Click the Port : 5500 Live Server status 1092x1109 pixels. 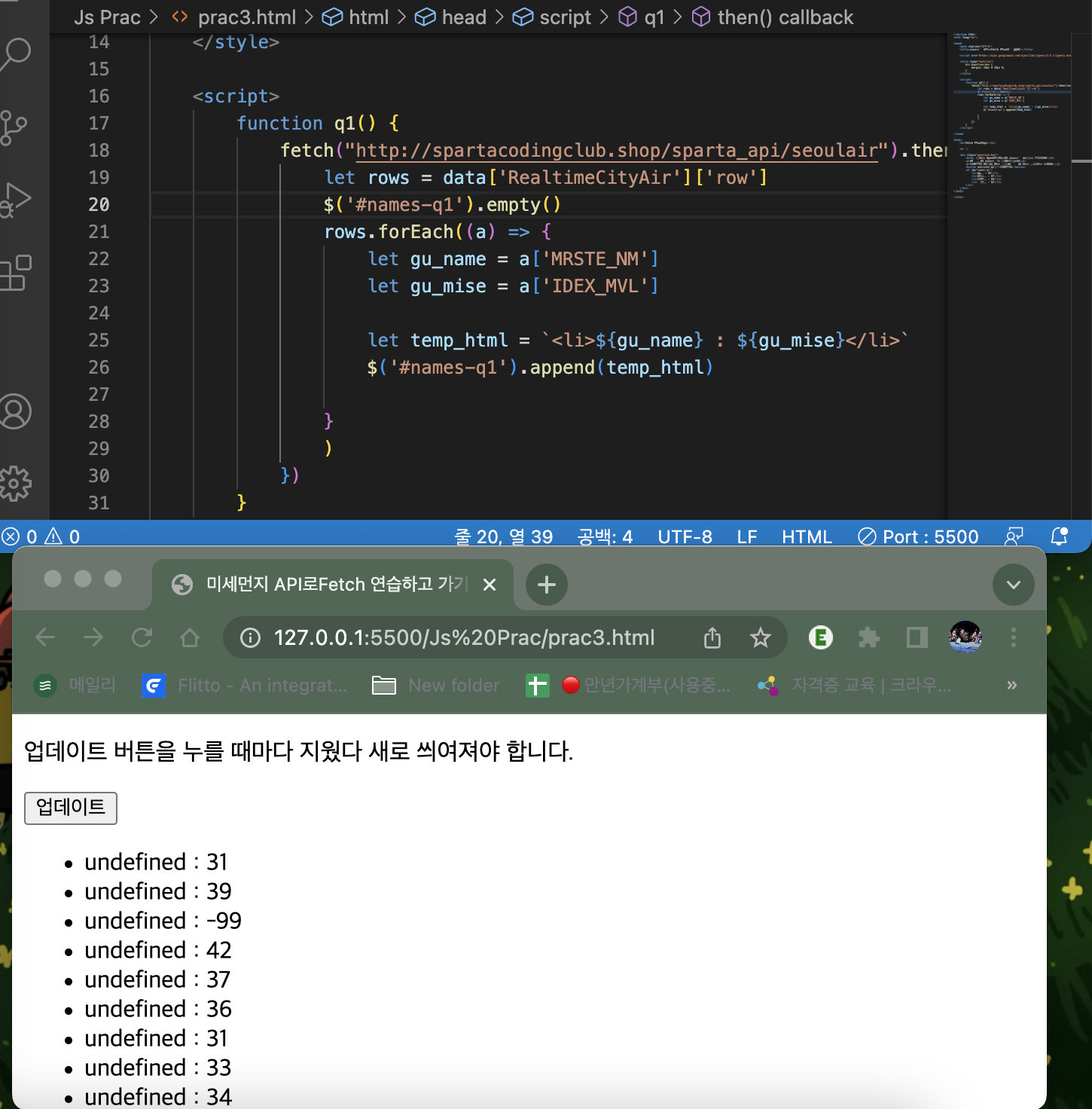918,536
